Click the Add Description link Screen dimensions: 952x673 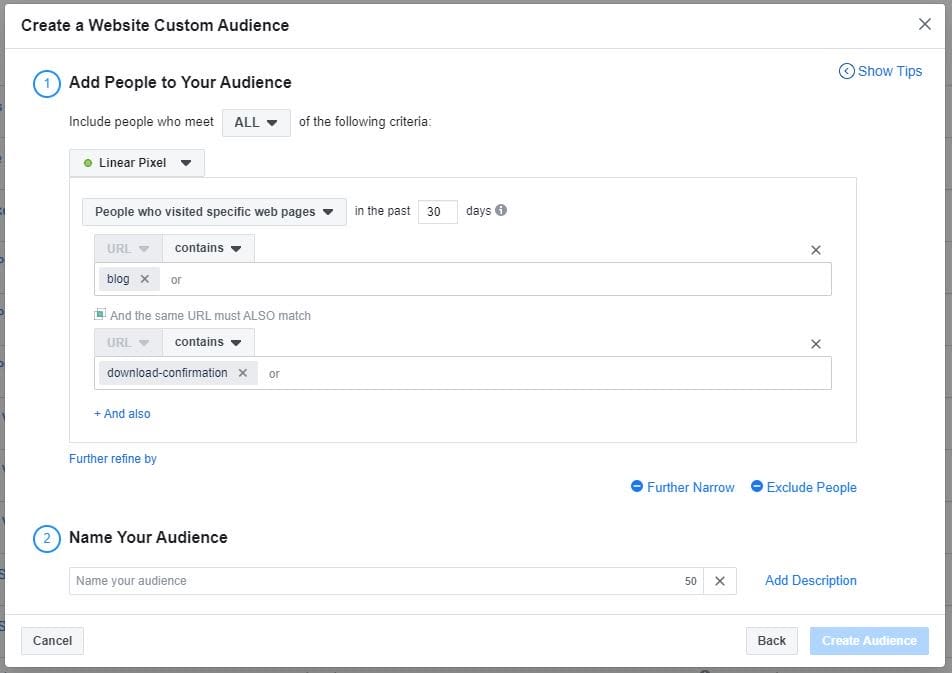(x=811, y=581)
